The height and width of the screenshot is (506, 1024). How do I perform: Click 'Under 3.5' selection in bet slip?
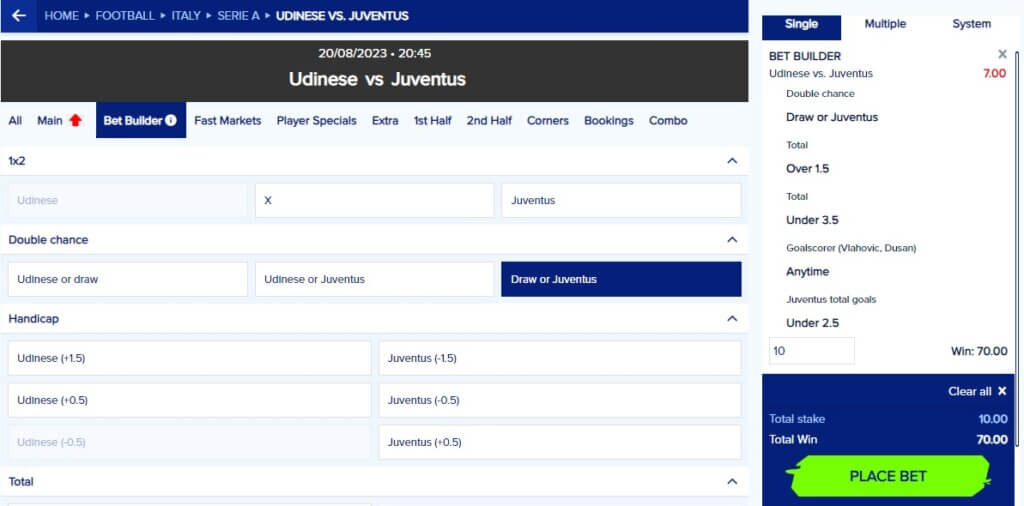click(812, 220)
